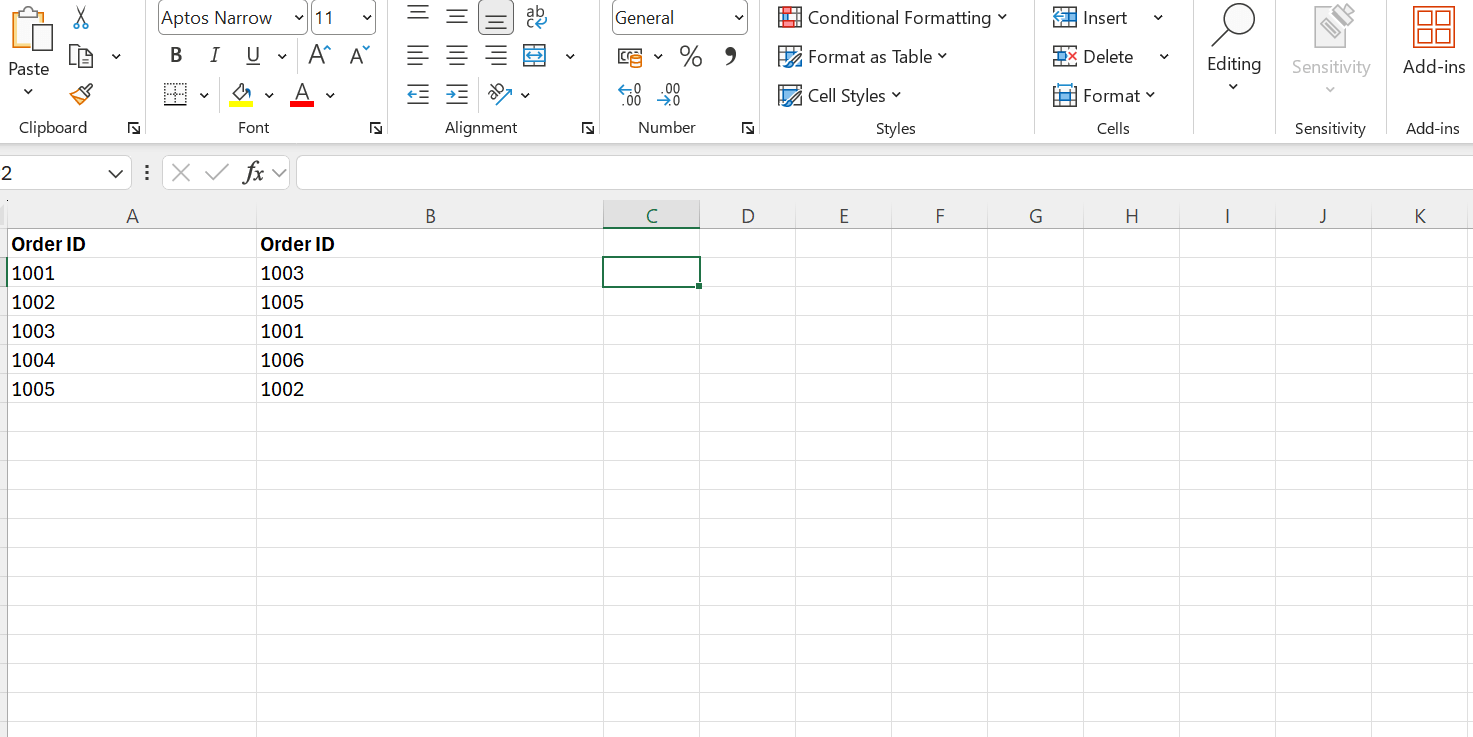The image size is (1473, 737).
Task: Click the Copy icon in Clipboard group
Action: 81,55
